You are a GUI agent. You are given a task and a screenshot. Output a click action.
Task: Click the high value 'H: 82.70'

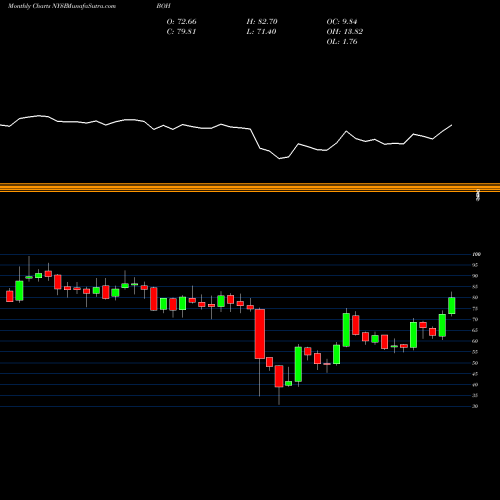[x=262, y=22]
